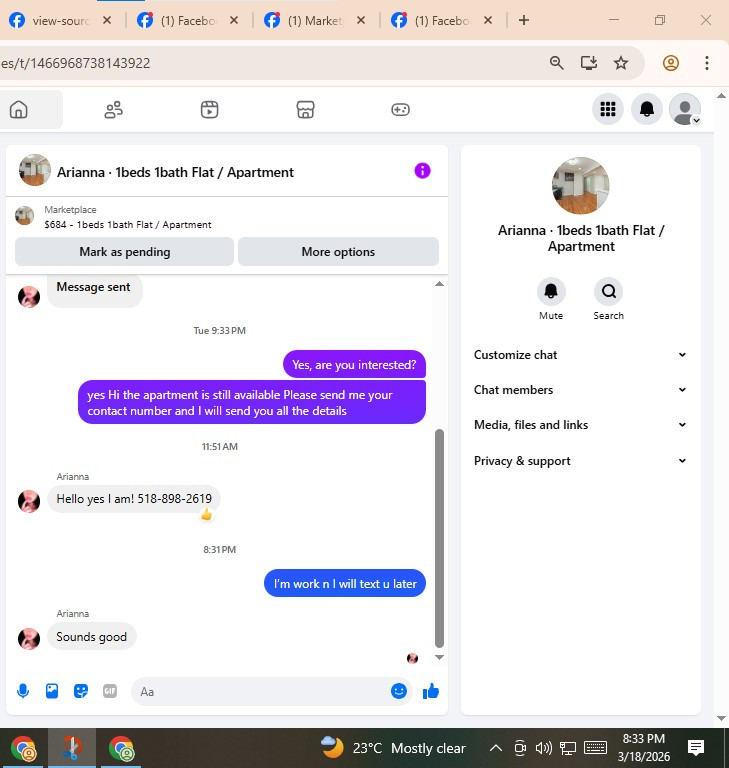The height and width of the screenshot is (768, 729).
Task: Record a voice clip with the microphone
Action: pos(23,691)
